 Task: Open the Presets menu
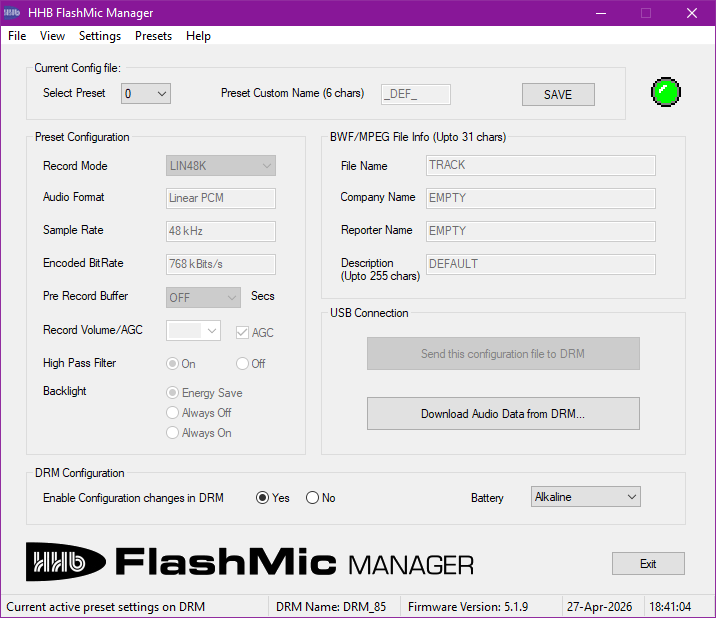(x=153, y=36)
